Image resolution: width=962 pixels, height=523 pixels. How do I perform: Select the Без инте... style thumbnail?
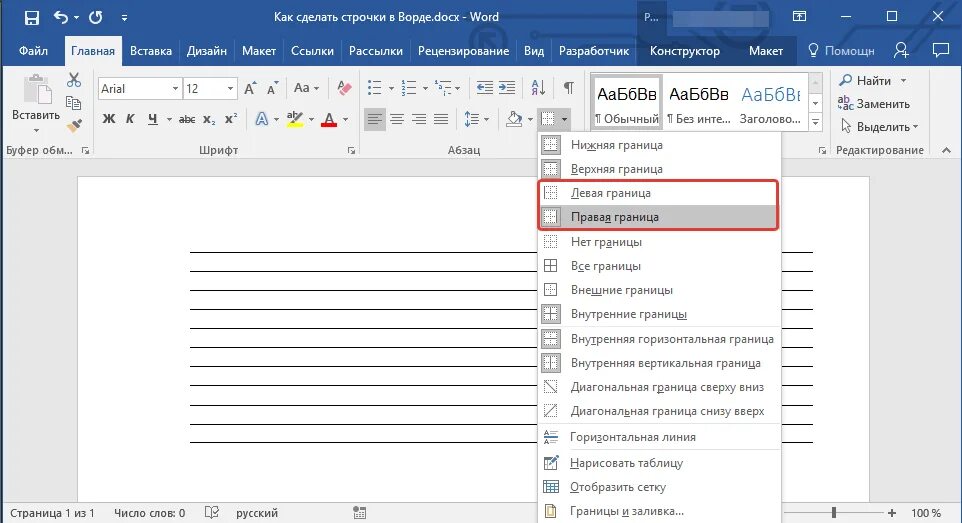coord(699,103)
